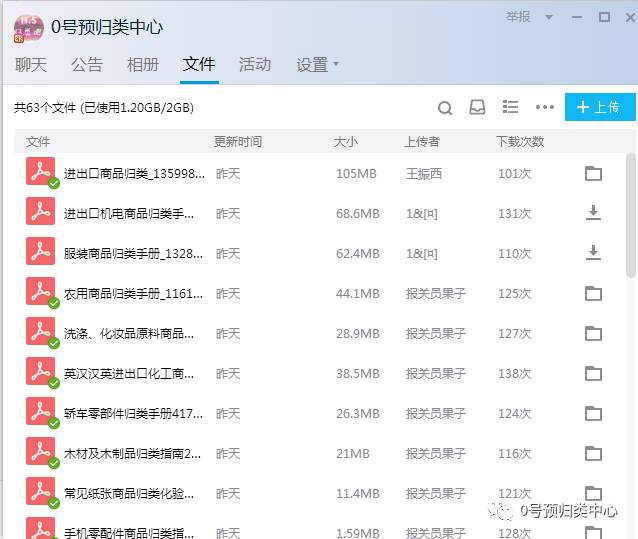Open folder for 进出口商品归类_135998 file

593,173
